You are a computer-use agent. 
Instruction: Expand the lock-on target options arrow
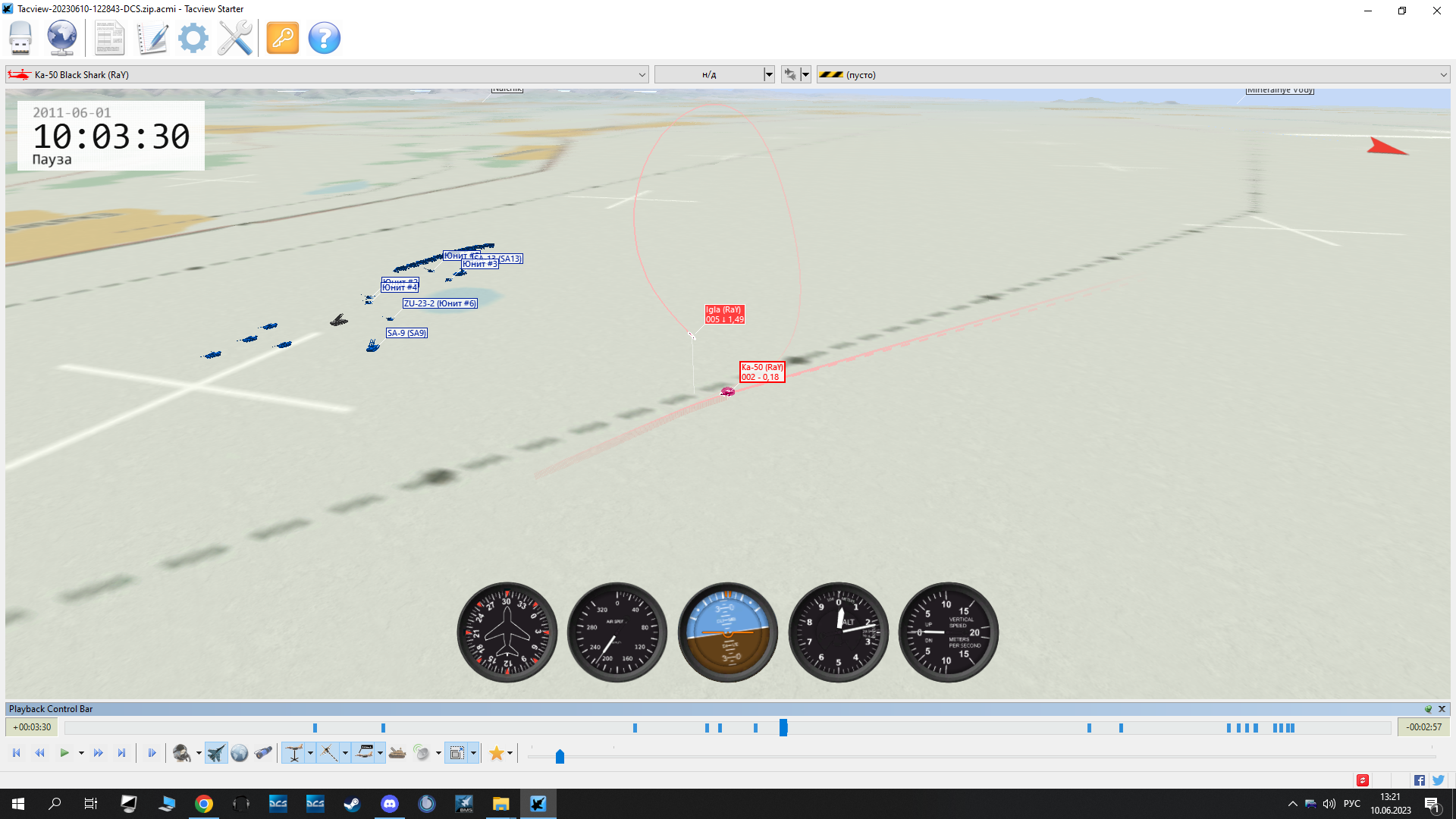(806, 74)
